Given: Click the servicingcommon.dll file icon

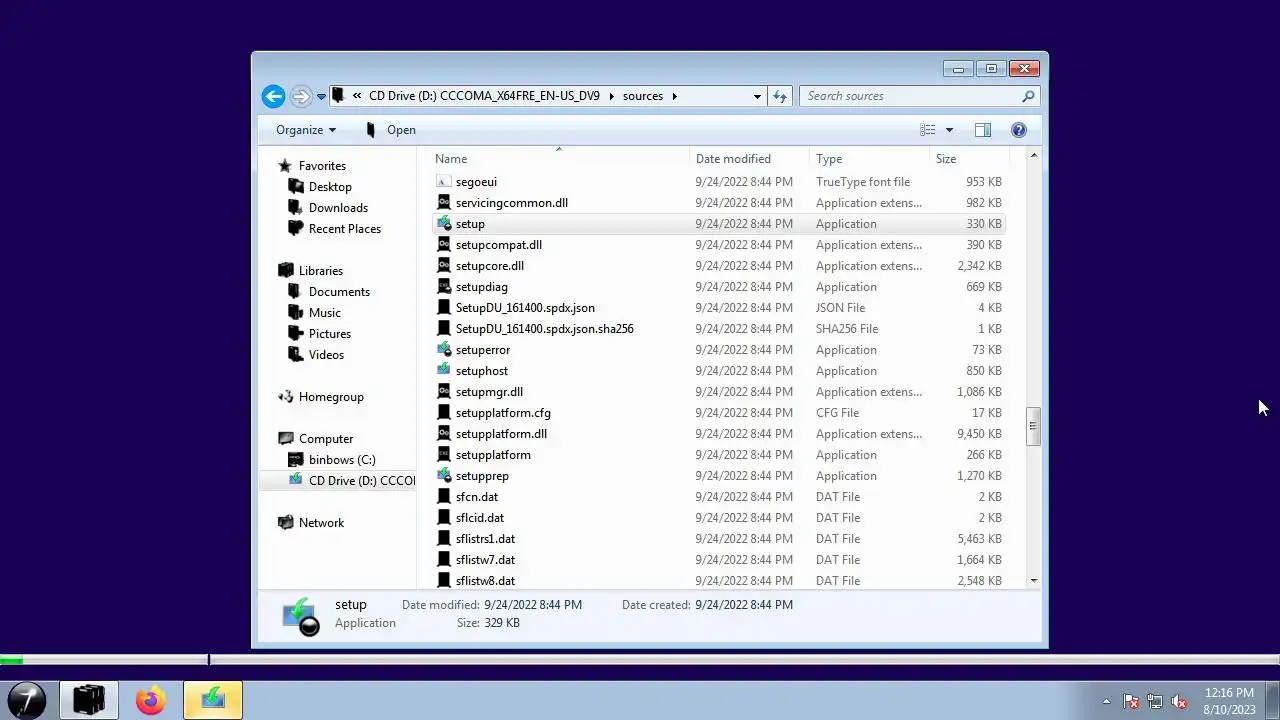Looking at the screenshot, I should point(445,203).
